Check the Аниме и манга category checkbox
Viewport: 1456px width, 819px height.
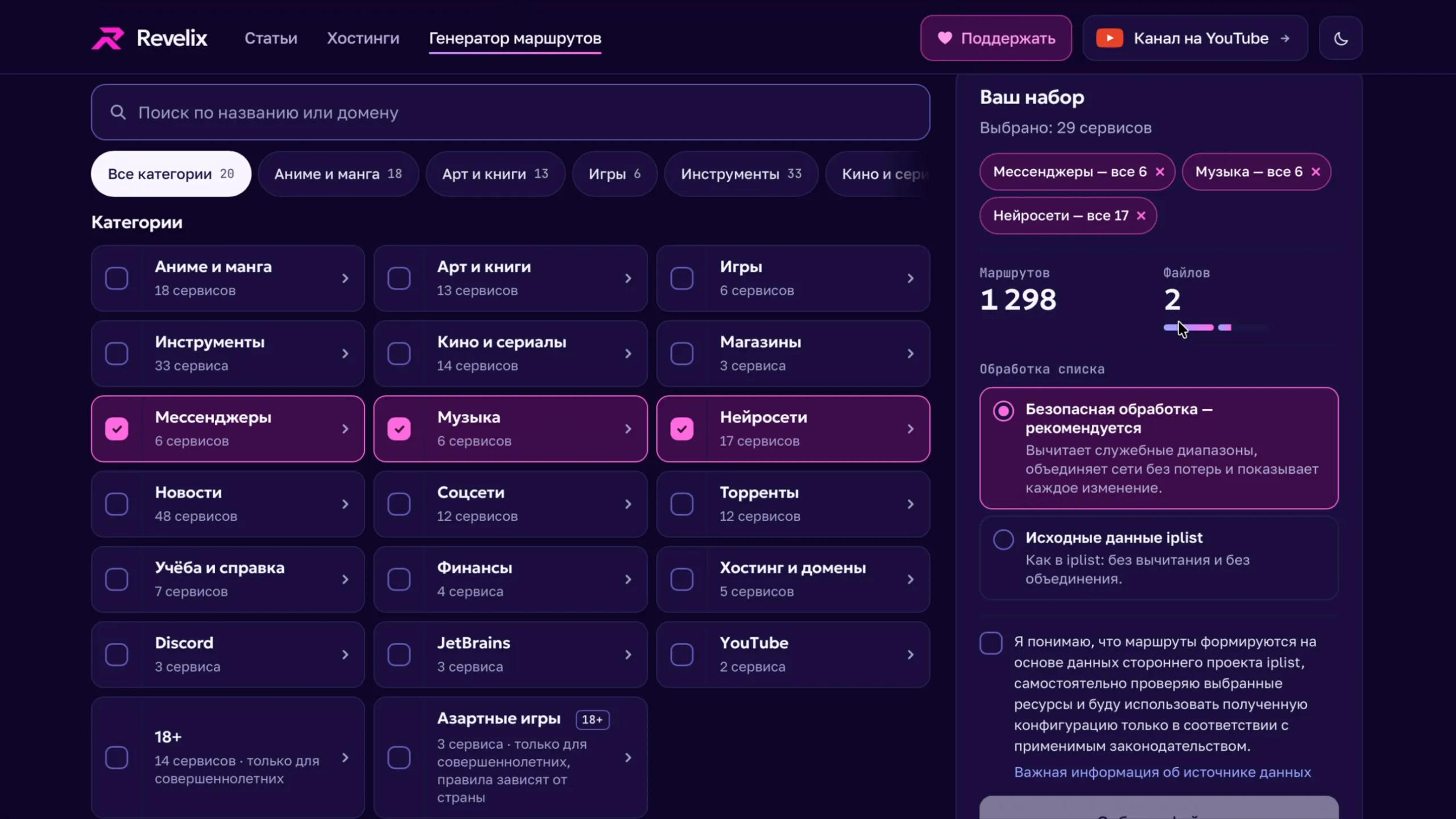pos(117,278)
